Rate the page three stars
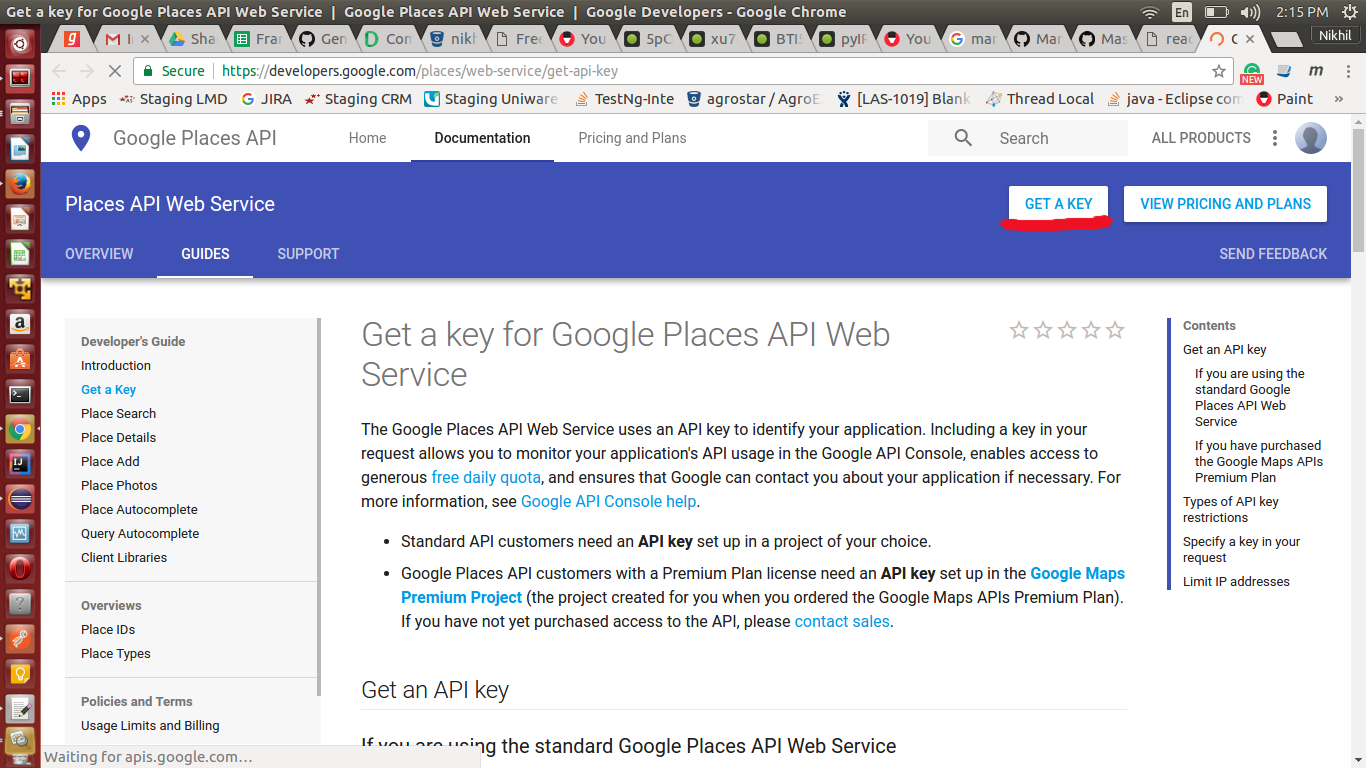Image resolution: width=1366 pixels, height=768 pixels. click(1067, 330)
